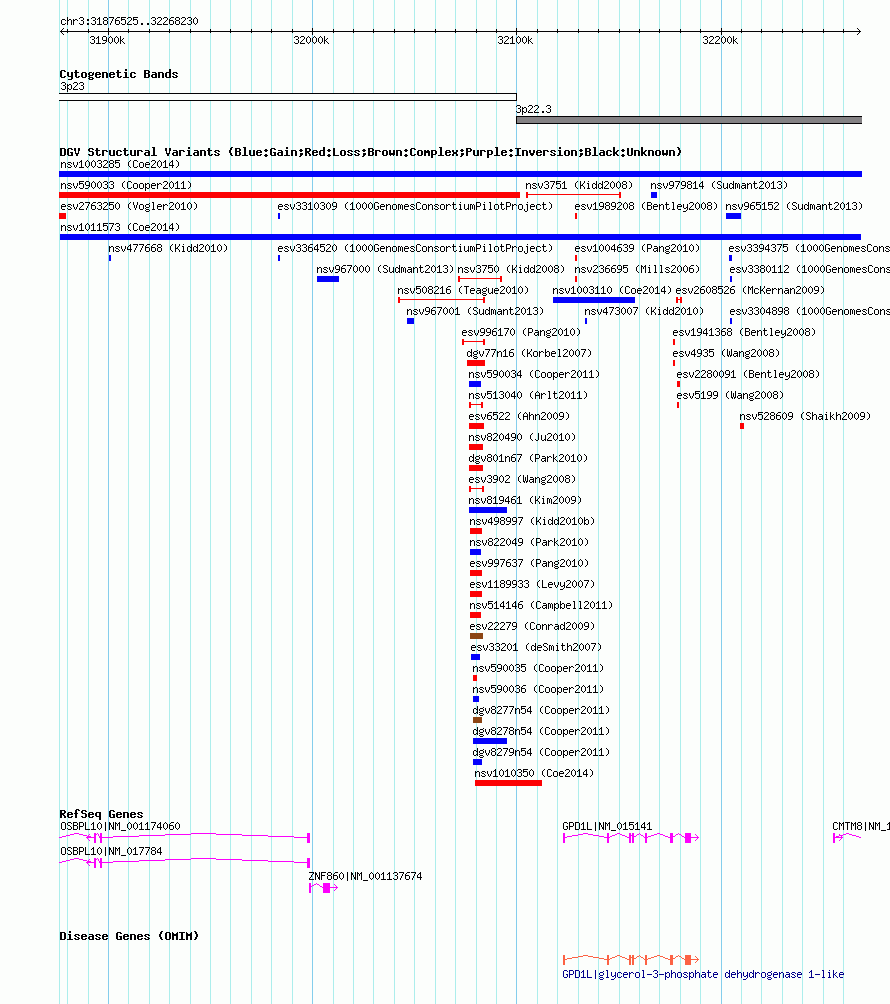
Task: Select the 3p23 cytogenetic band bar
Action: 288,97
